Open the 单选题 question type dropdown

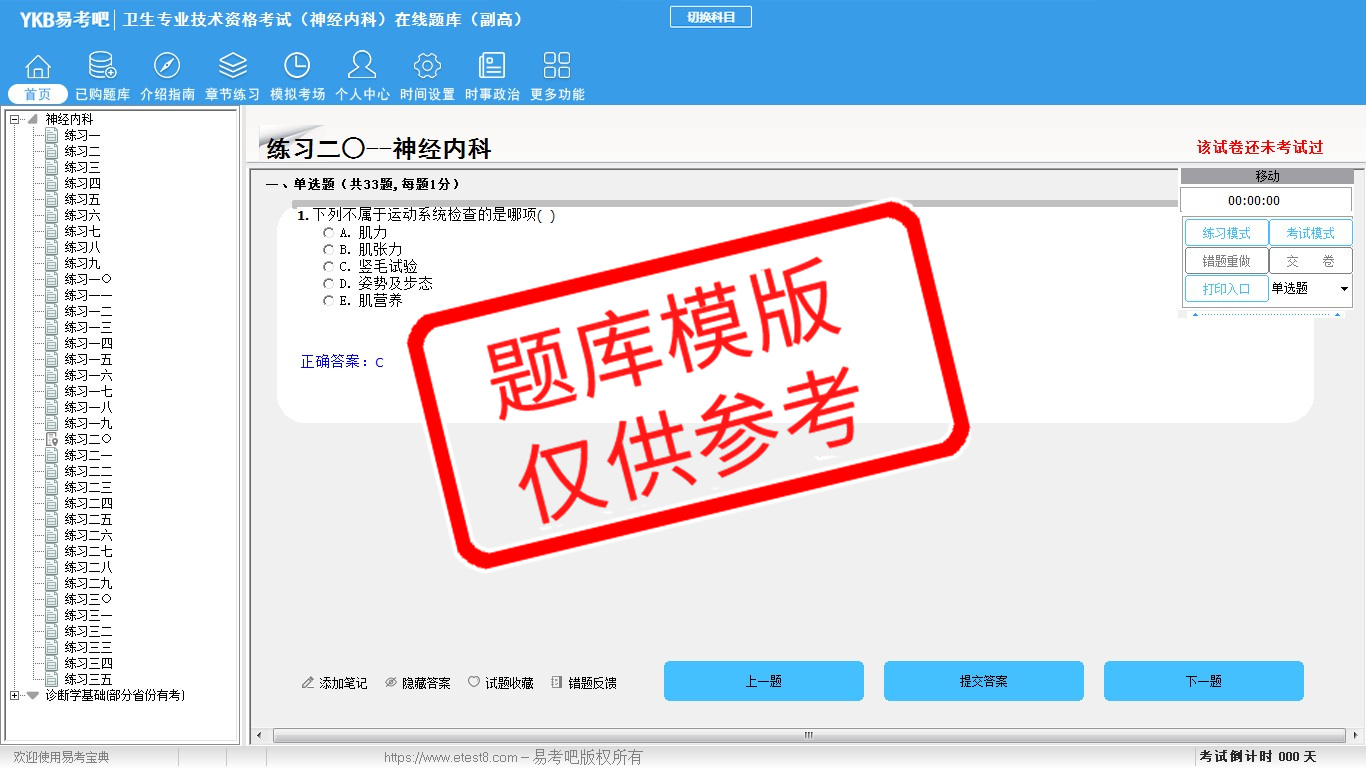coord(1310,289)
